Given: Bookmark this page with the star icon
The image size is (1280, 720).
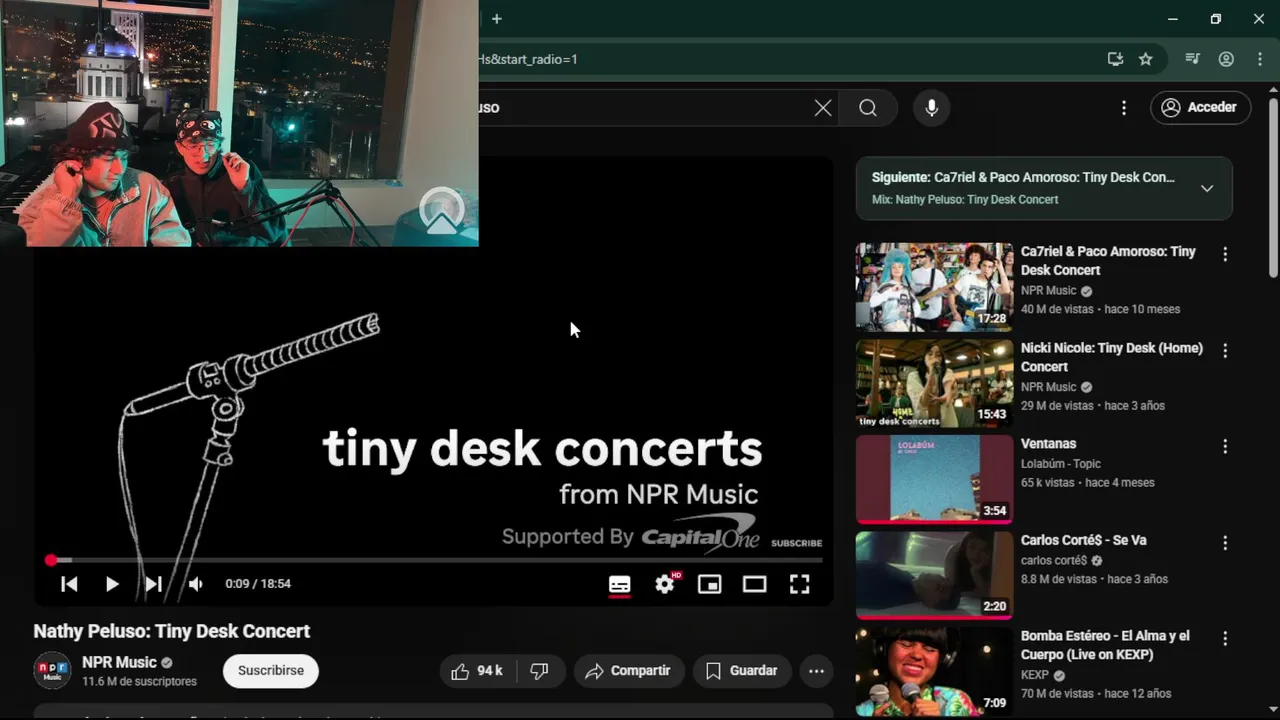Looking at the screenshot, I should point(1146,59).
